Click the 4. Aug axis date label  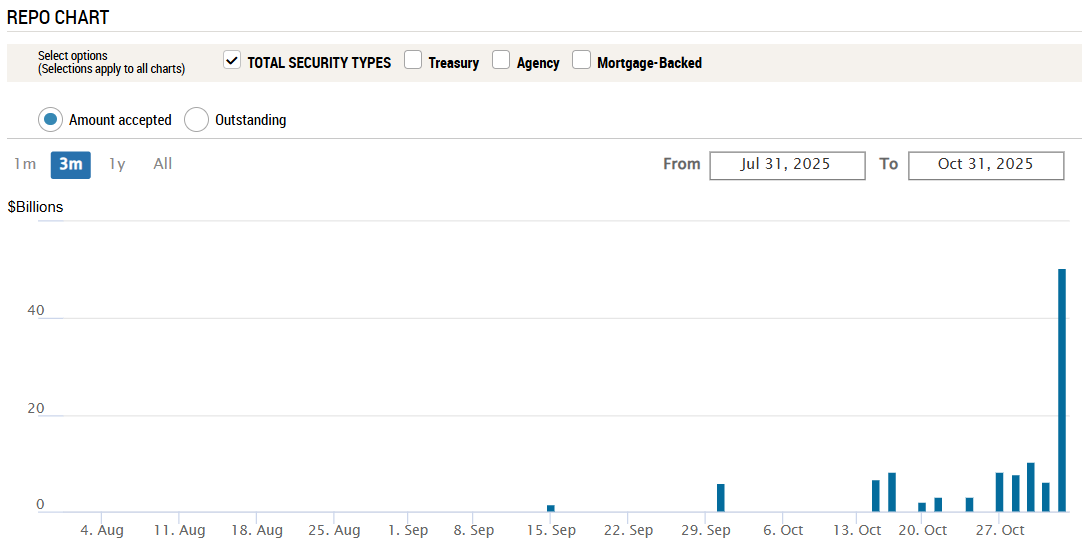[101, 530]
